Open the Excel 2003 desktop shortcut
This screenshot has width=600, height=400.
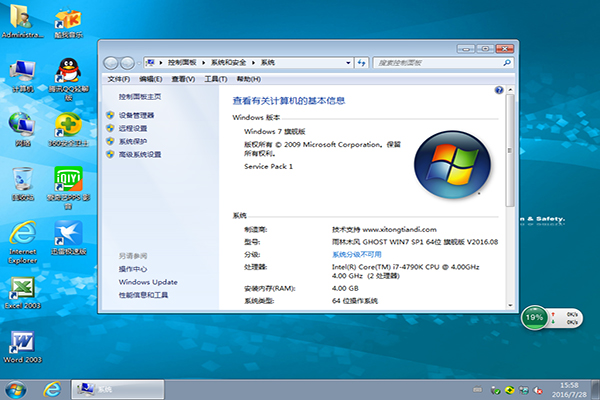[23, 292]
